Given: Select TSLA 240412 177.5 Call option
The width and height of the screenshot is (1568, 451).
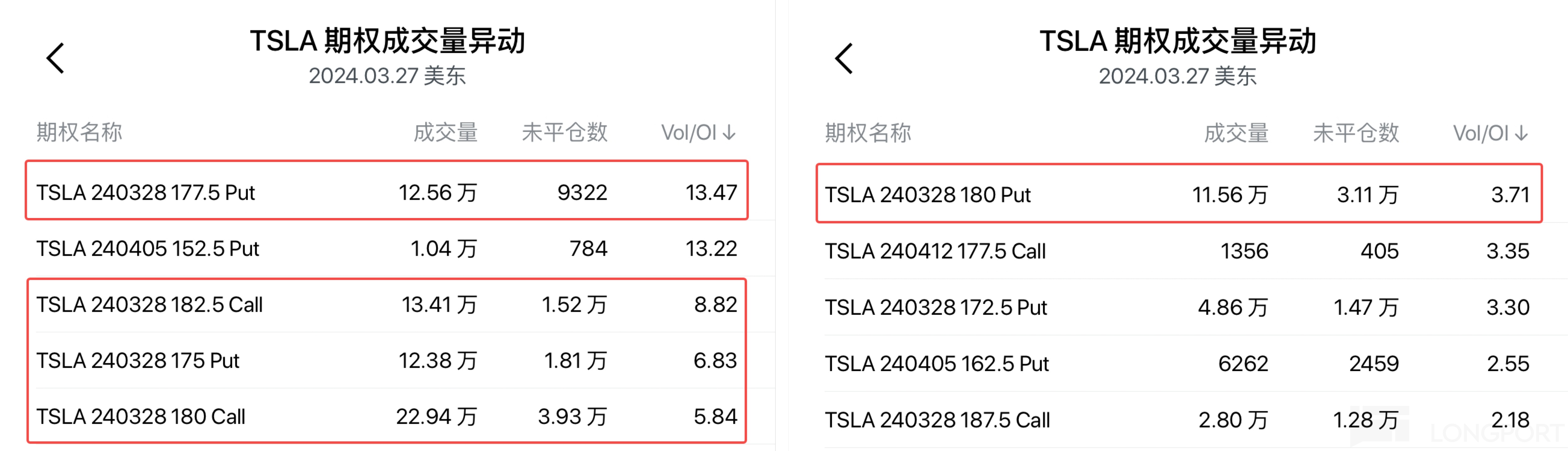Looking at the screenshot, I should [935, 251].
